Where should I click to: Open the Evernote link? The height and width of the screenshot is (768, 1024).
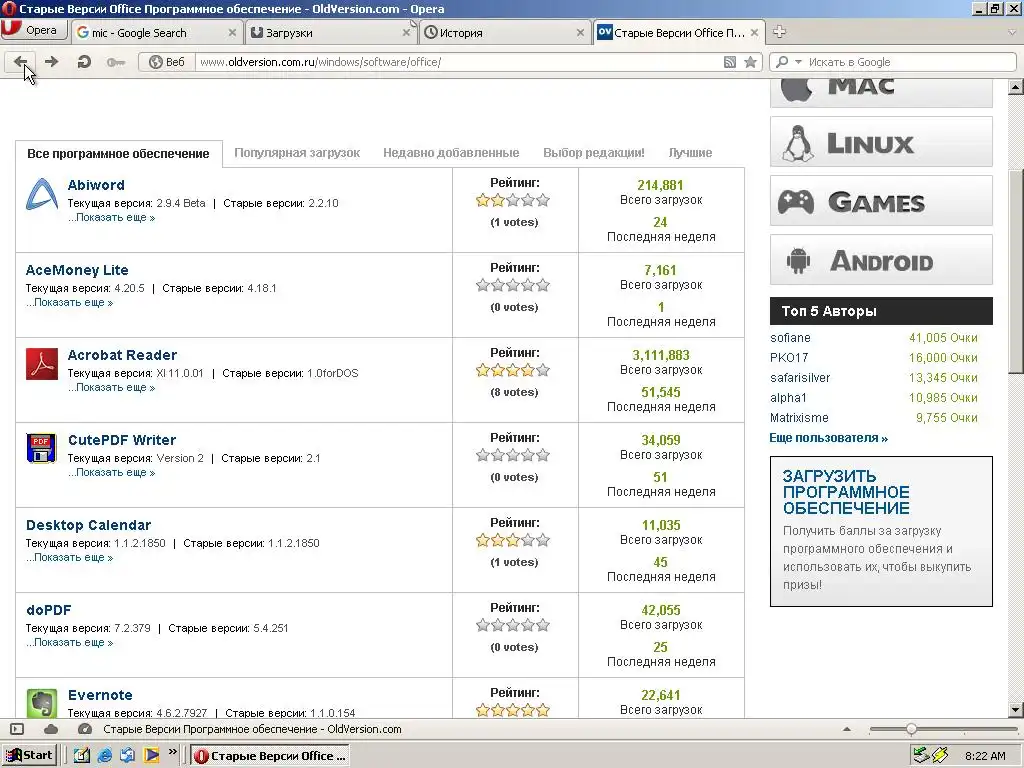tap(100, 695)
